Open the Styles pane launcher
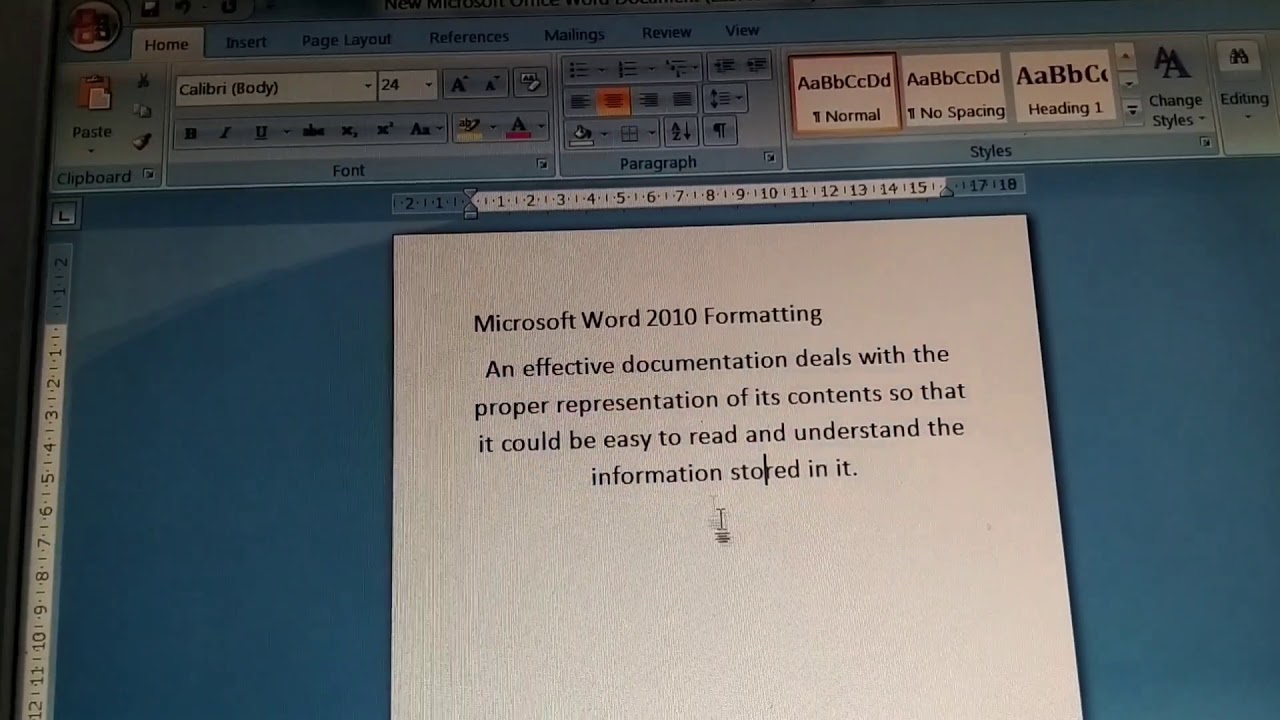 tap(1205, 143)
